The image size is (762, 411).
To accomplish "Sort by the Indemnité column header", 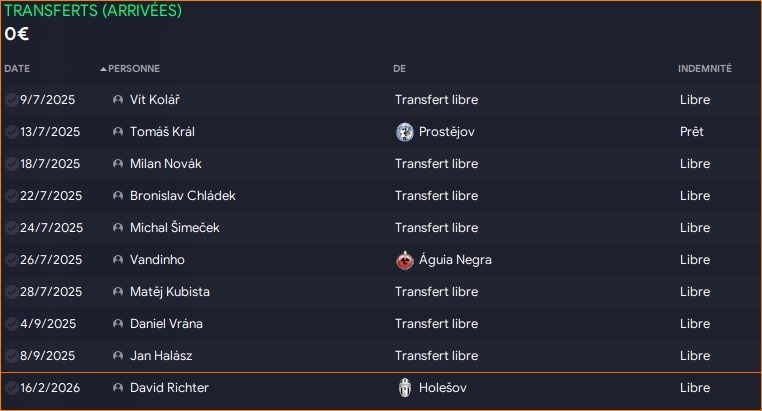I will (704, 69).
